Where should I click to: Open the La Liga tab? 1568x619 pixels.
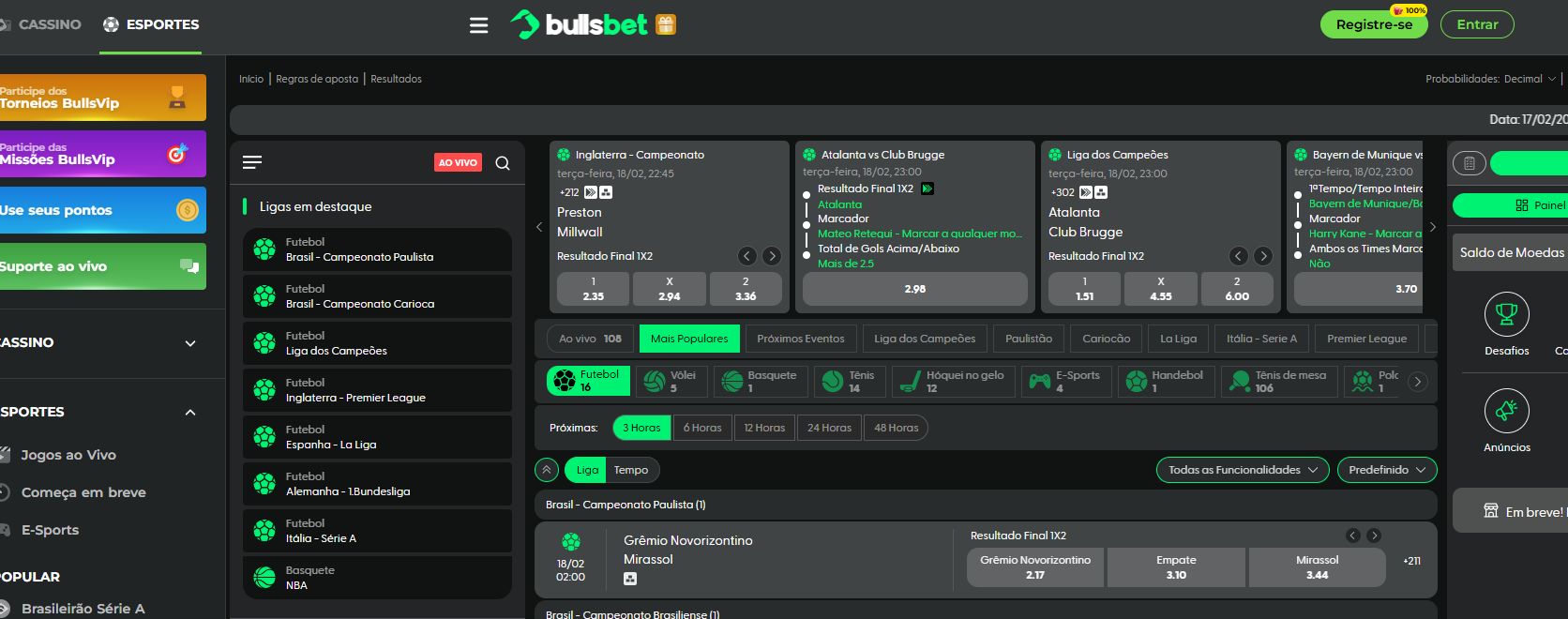point(1178,339)
